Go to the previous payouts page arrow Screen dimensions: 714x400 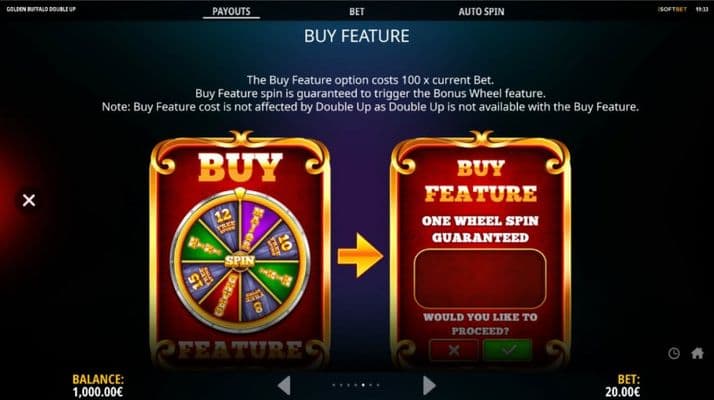coord(284,385)
